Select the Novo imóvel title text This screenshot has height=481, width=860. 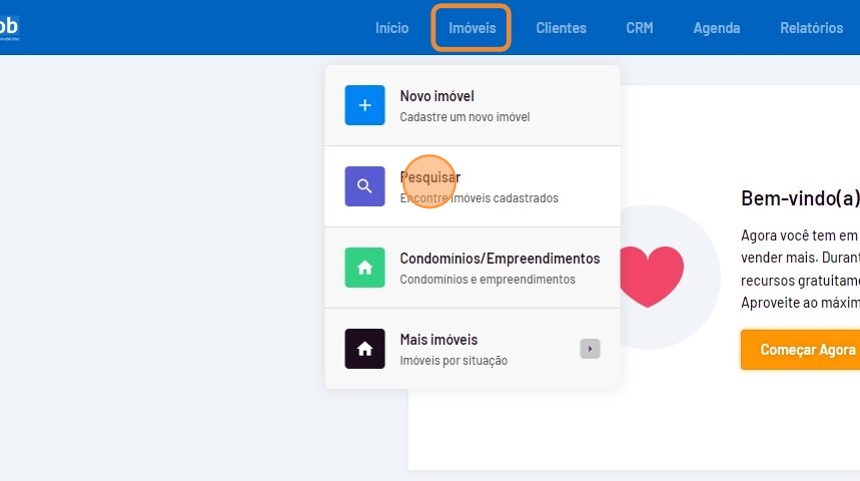coord(436,96)
